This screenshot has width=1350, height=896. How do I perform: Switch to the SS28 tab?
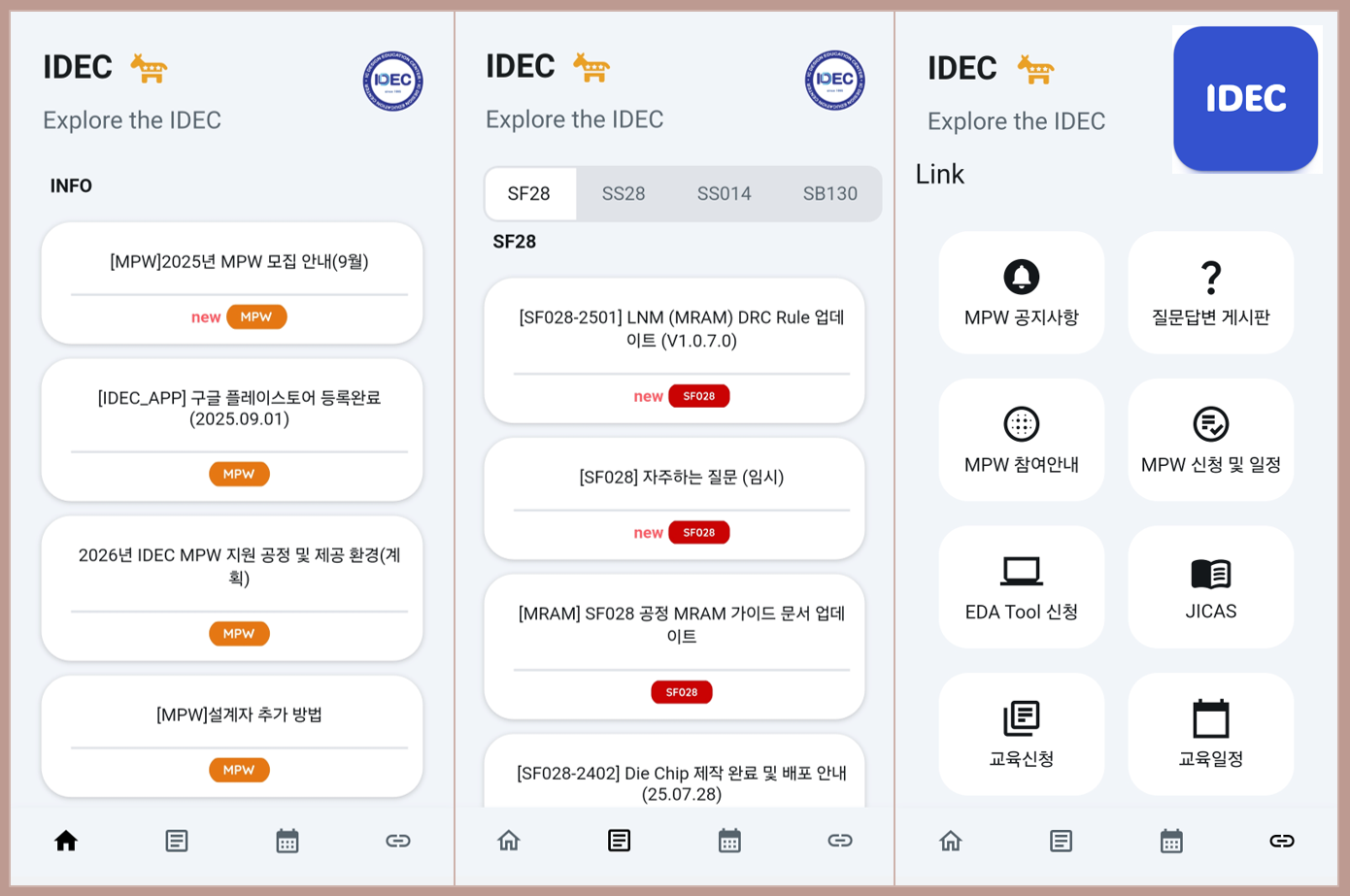623,194
